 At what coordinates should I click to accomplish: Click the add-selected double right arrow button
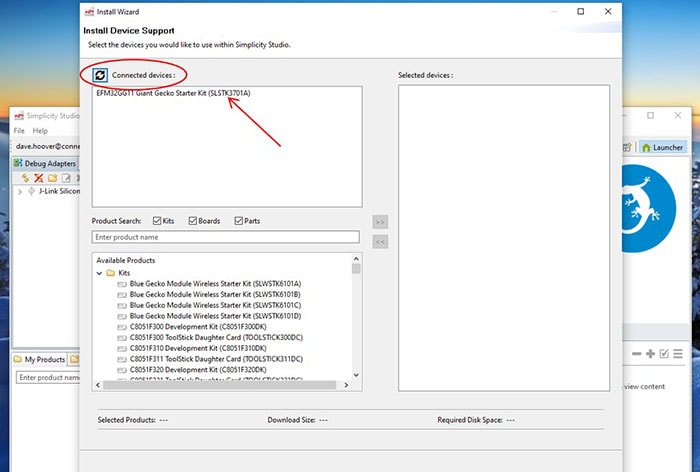[380, 221]
